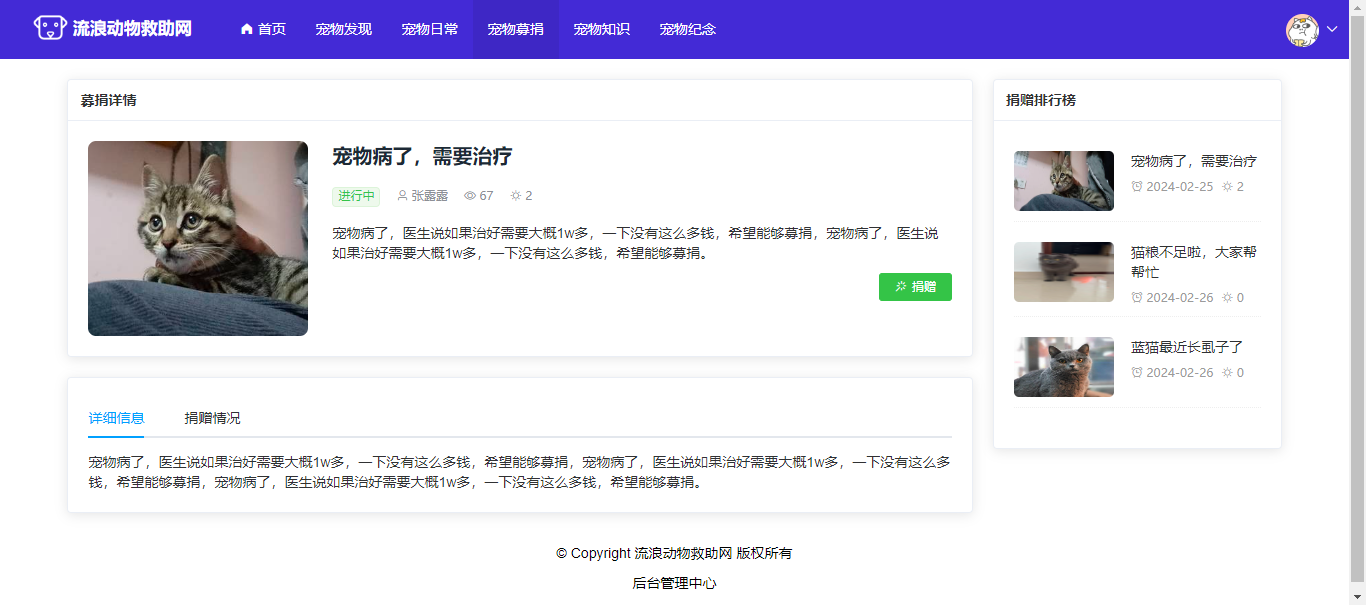Click the donation count icon in details

pyautogui.click(x=516, y=196)
